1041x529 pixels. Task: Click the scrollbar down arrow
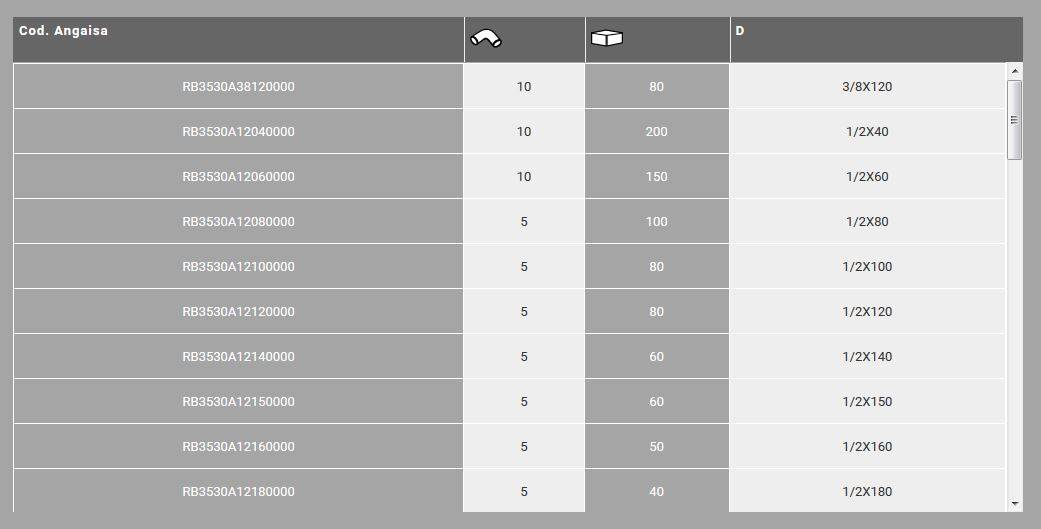pyautogui.click(x=1015, y=503)
